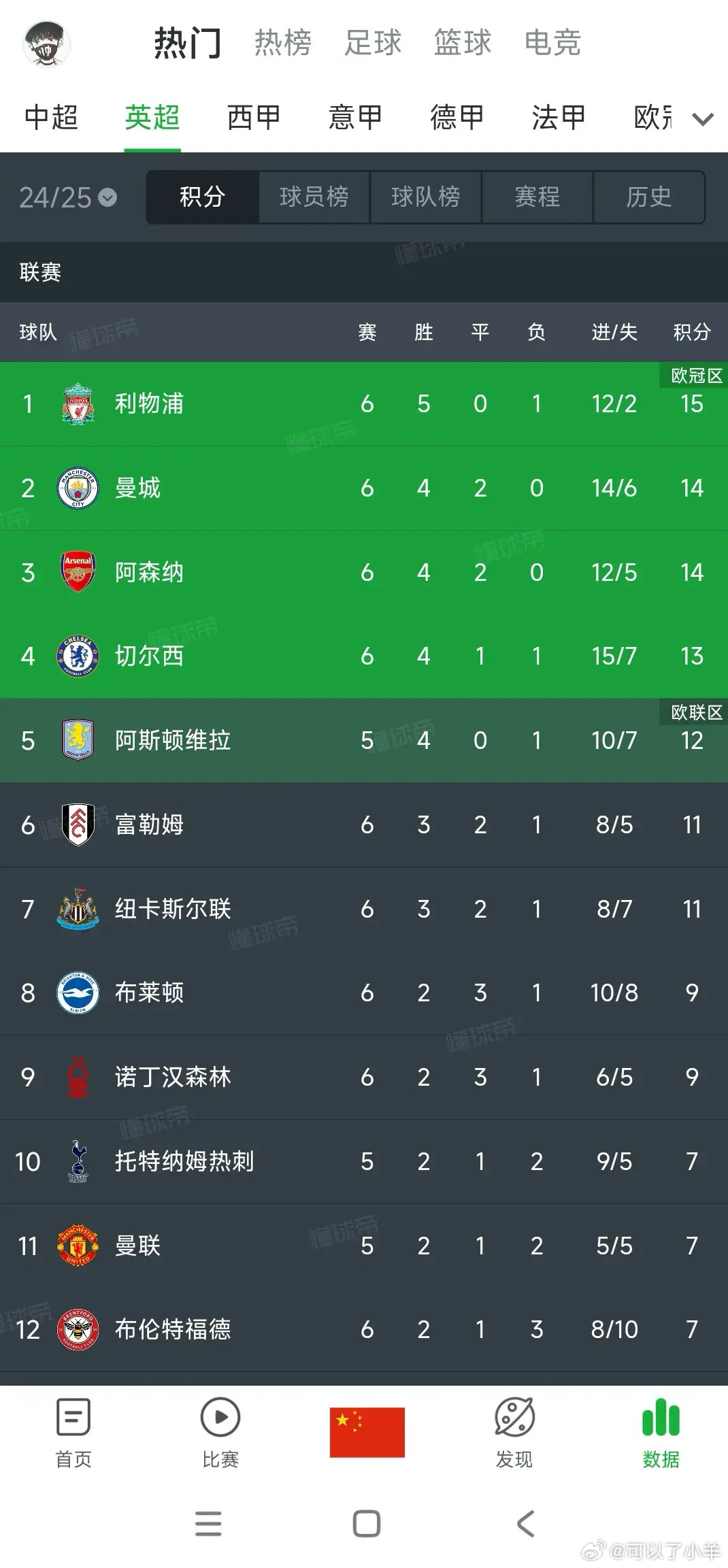Open the user profile avatar
This screenshot has height=1568, width=728.
[46, 44]
